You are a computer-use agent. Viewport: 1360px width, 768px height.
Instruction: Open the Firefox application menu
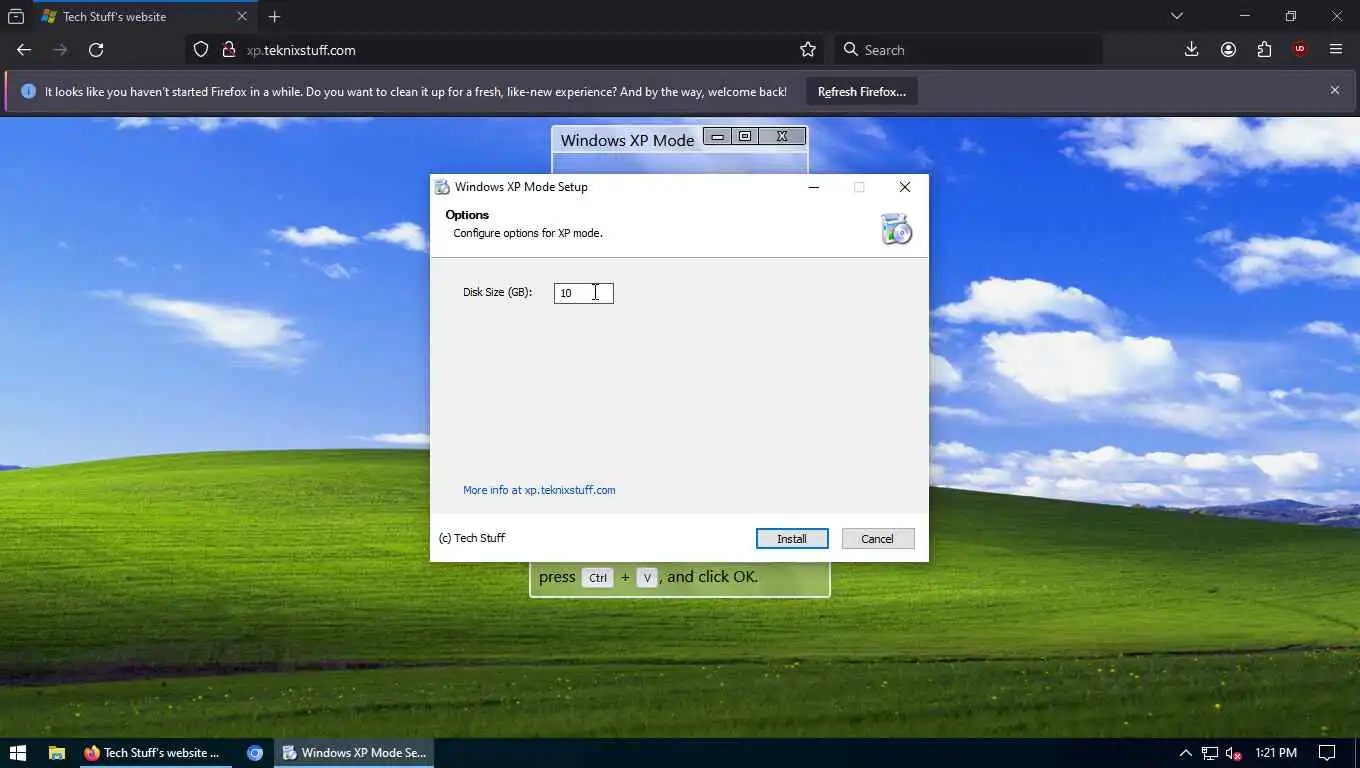point(1336,50)
